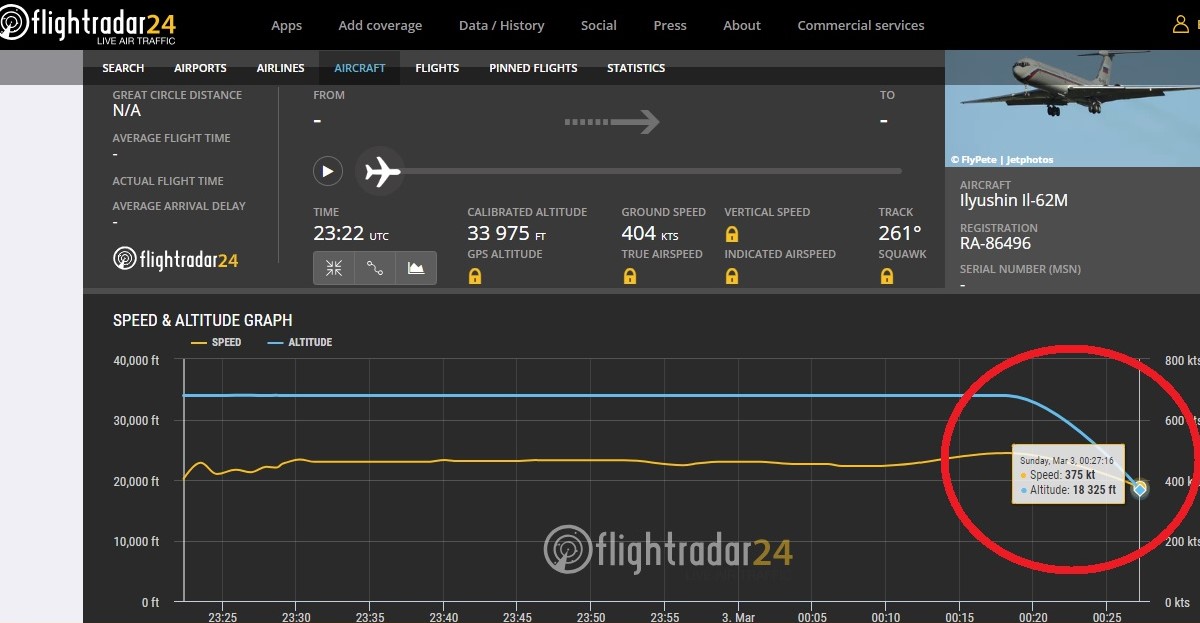The image size is (1200, 623).
Task: Click the True Airspeed lock icon
Action: pos(630,276)
